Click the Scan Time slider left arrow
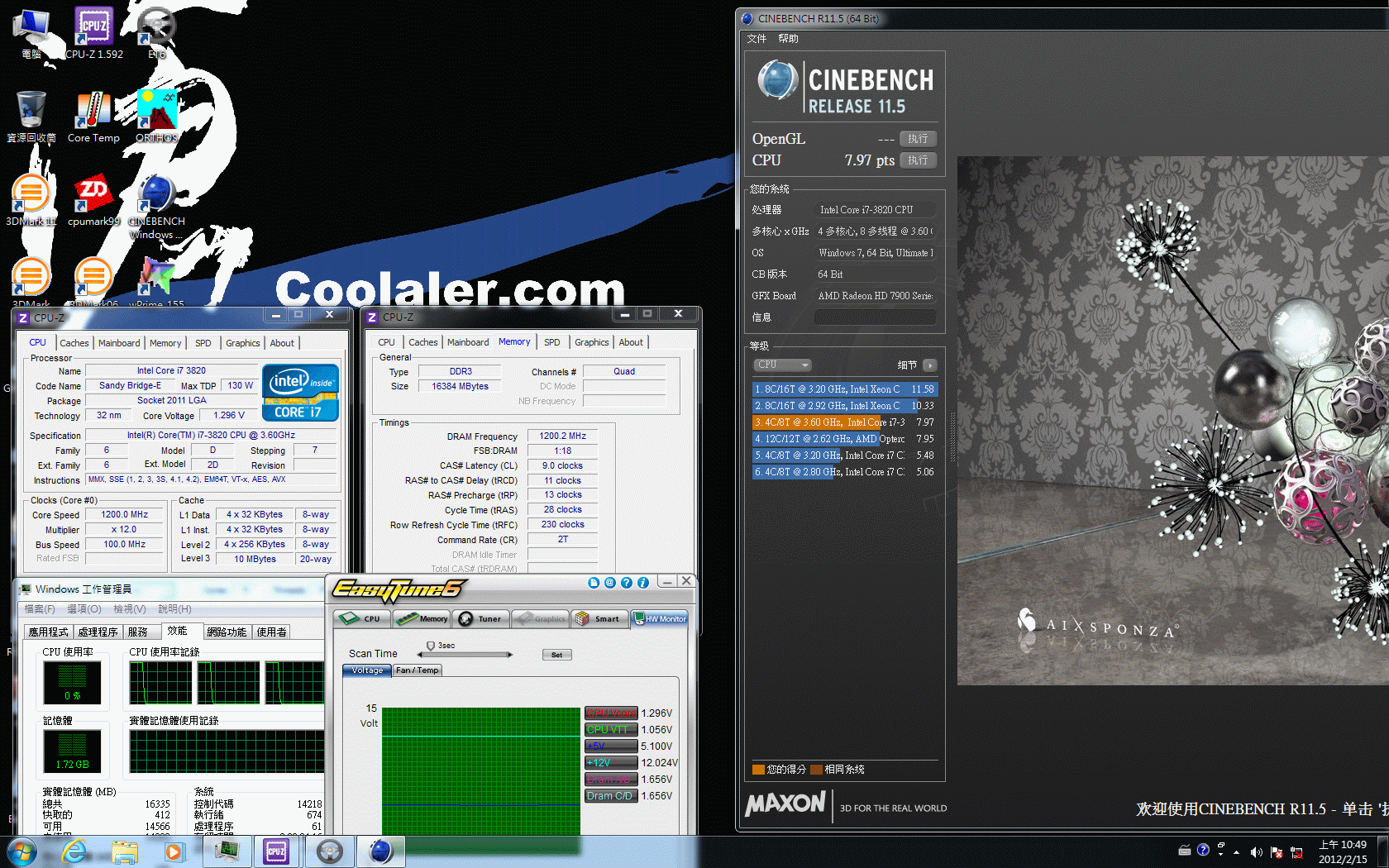This screenshot has width=1389, height=868. 421,655
